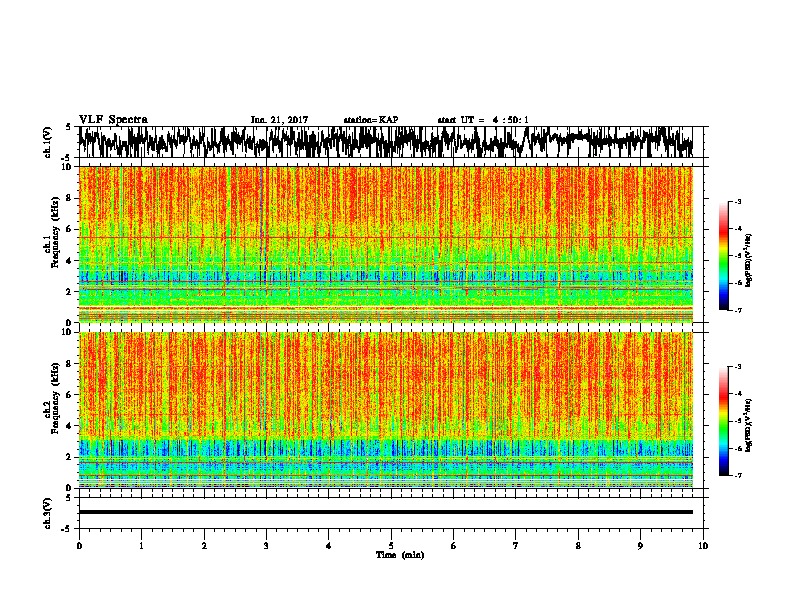
Task: Click the 'start UT = 4:50:1' label
Action: tap(483, 120)
